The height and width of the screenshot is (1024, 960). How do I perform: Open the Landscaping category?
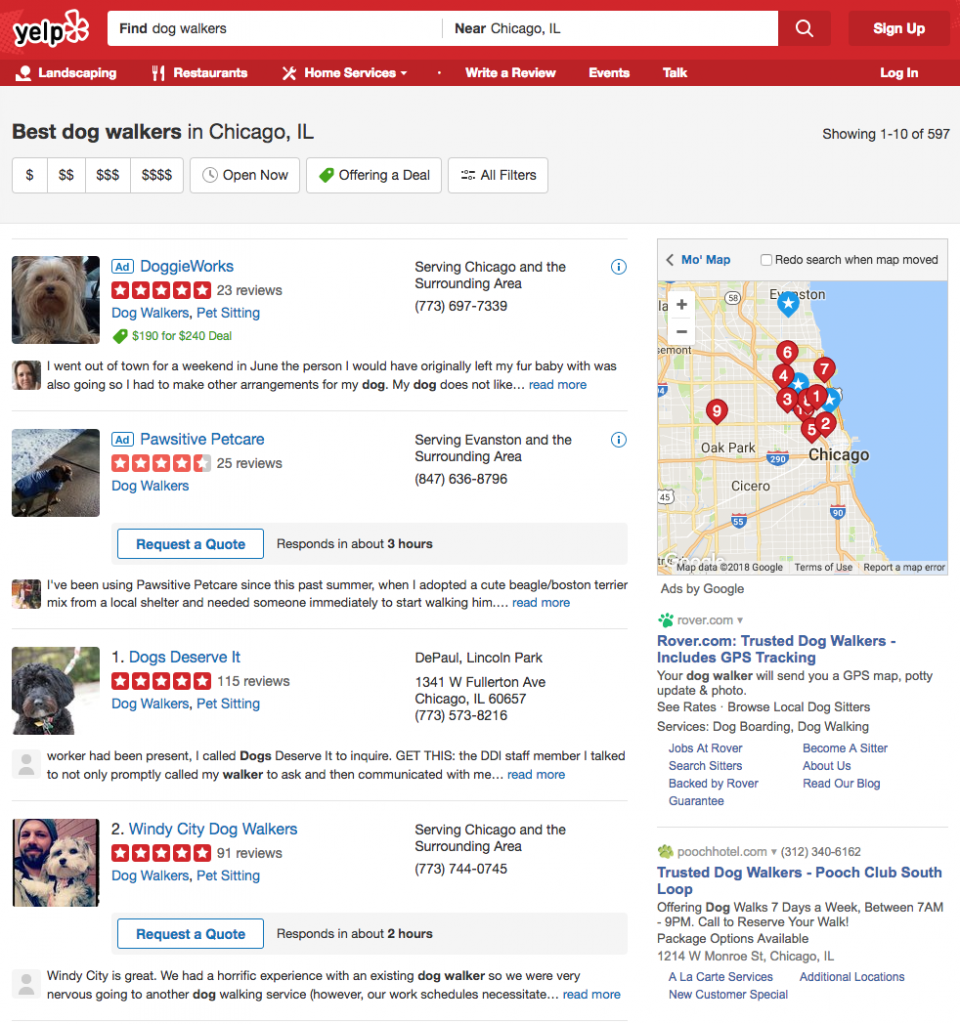66,73
